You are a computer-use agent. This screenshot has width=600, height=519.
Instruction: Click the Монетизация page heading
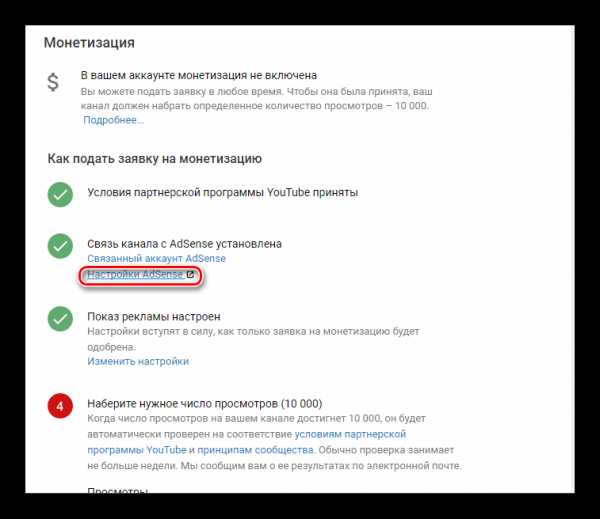click(x=89, y=42)
